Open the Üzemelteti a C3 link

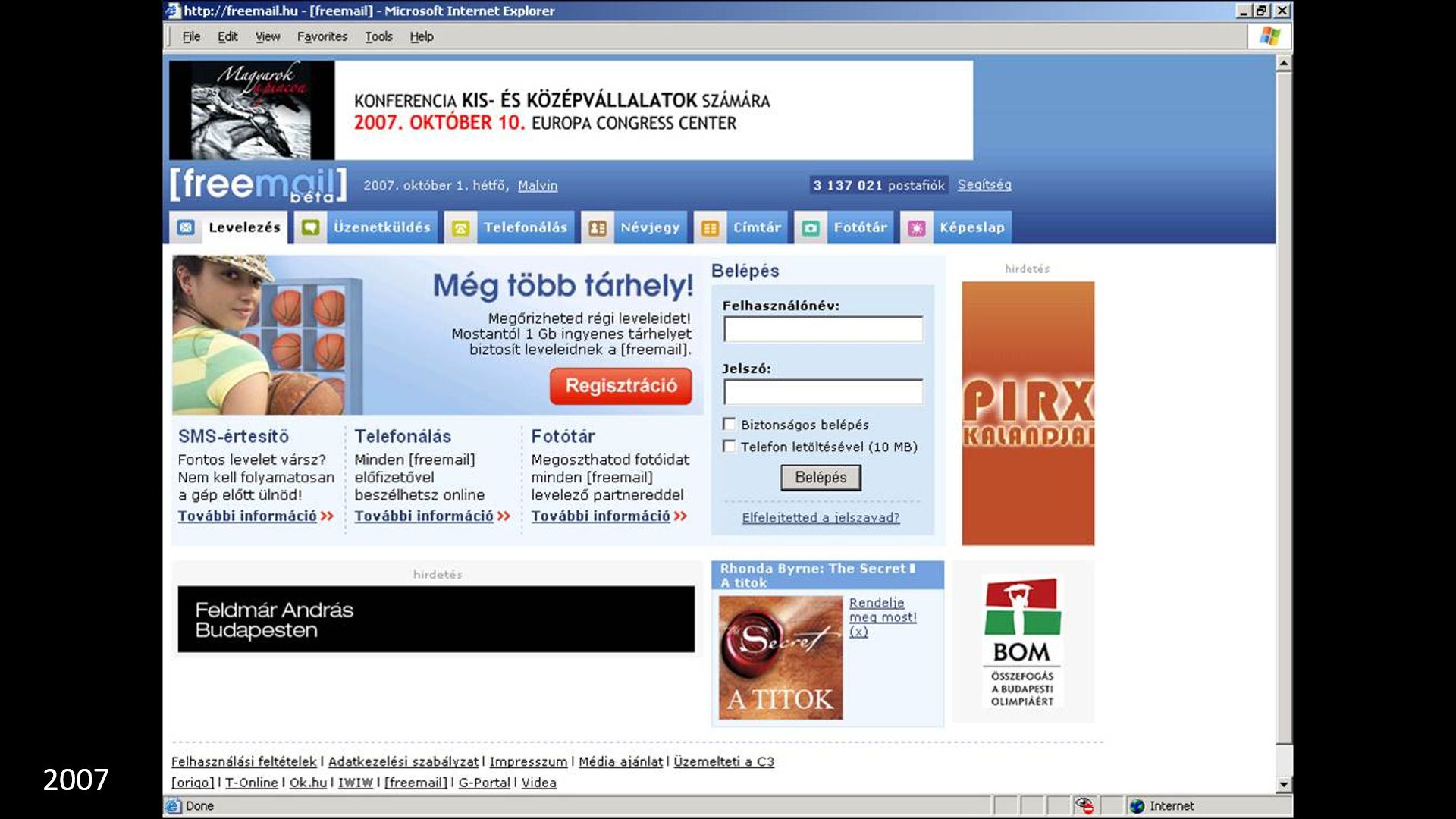click(x=724, y=761)
